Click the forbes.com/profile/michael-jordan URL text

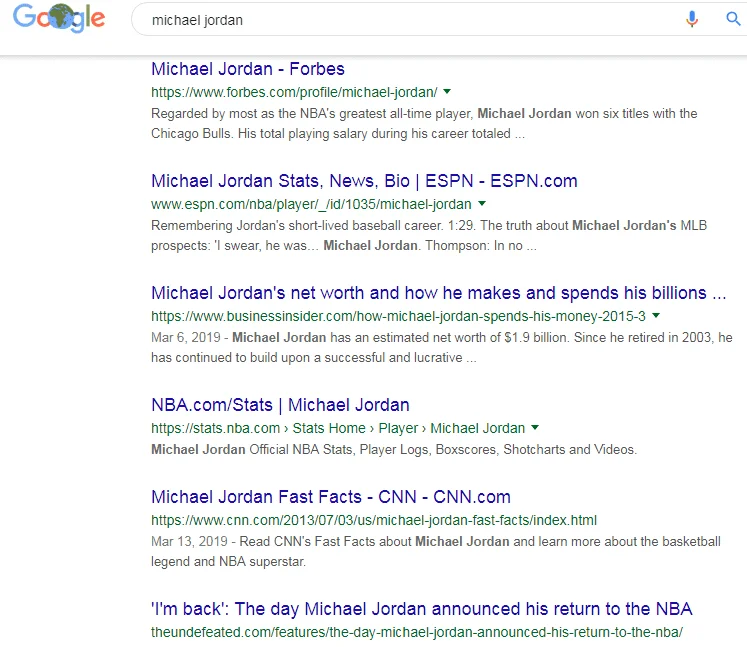(294, 92)
